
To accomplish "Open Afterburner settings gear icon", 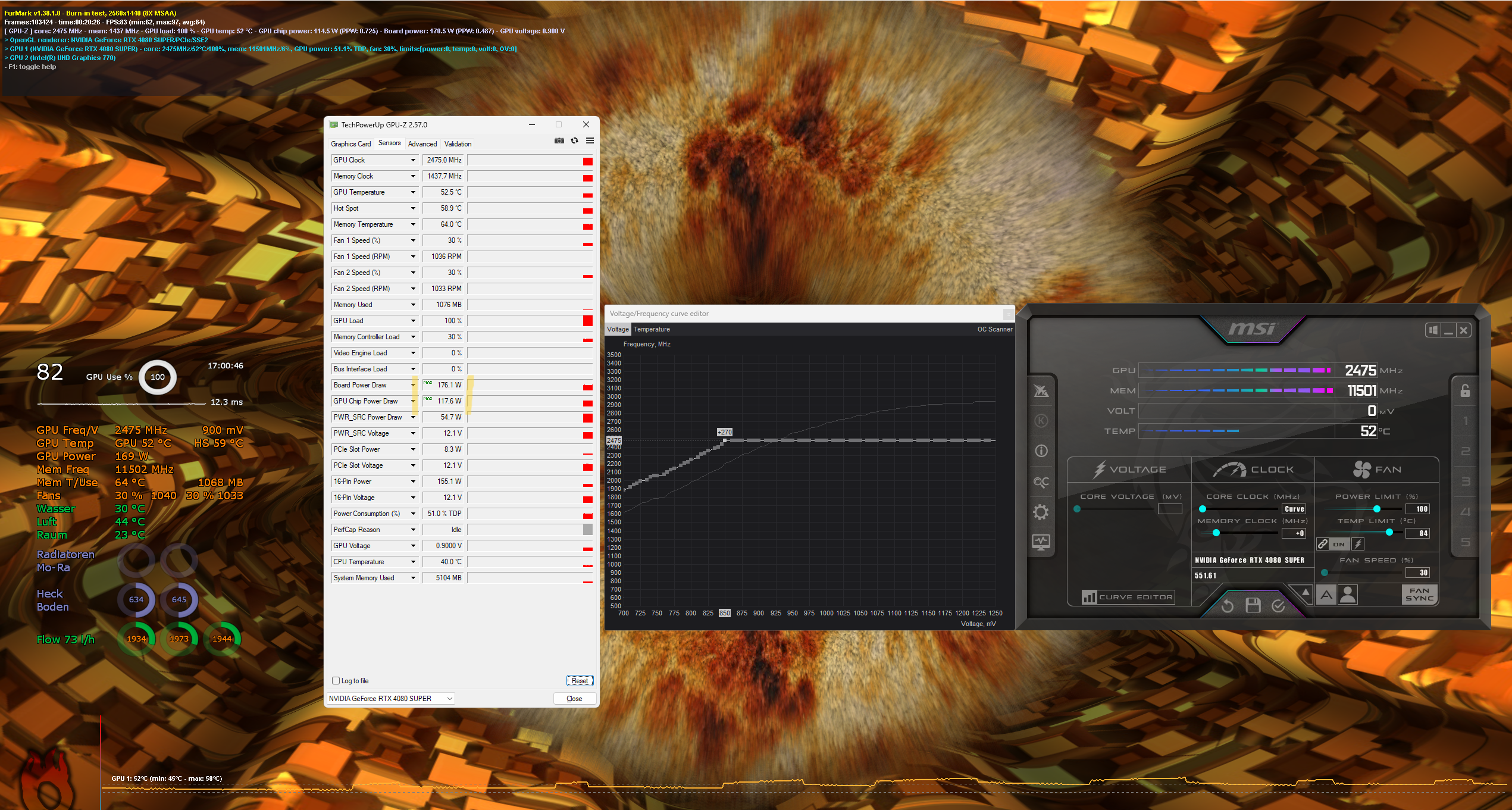I will [1041, 512].
